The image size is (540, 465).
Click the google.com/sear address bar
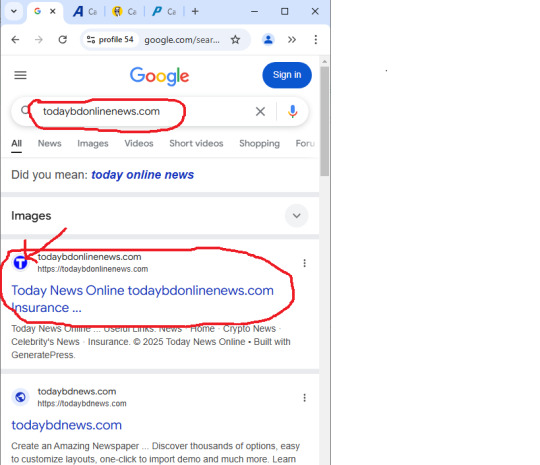pyautogui.click(x=182, y=40)
